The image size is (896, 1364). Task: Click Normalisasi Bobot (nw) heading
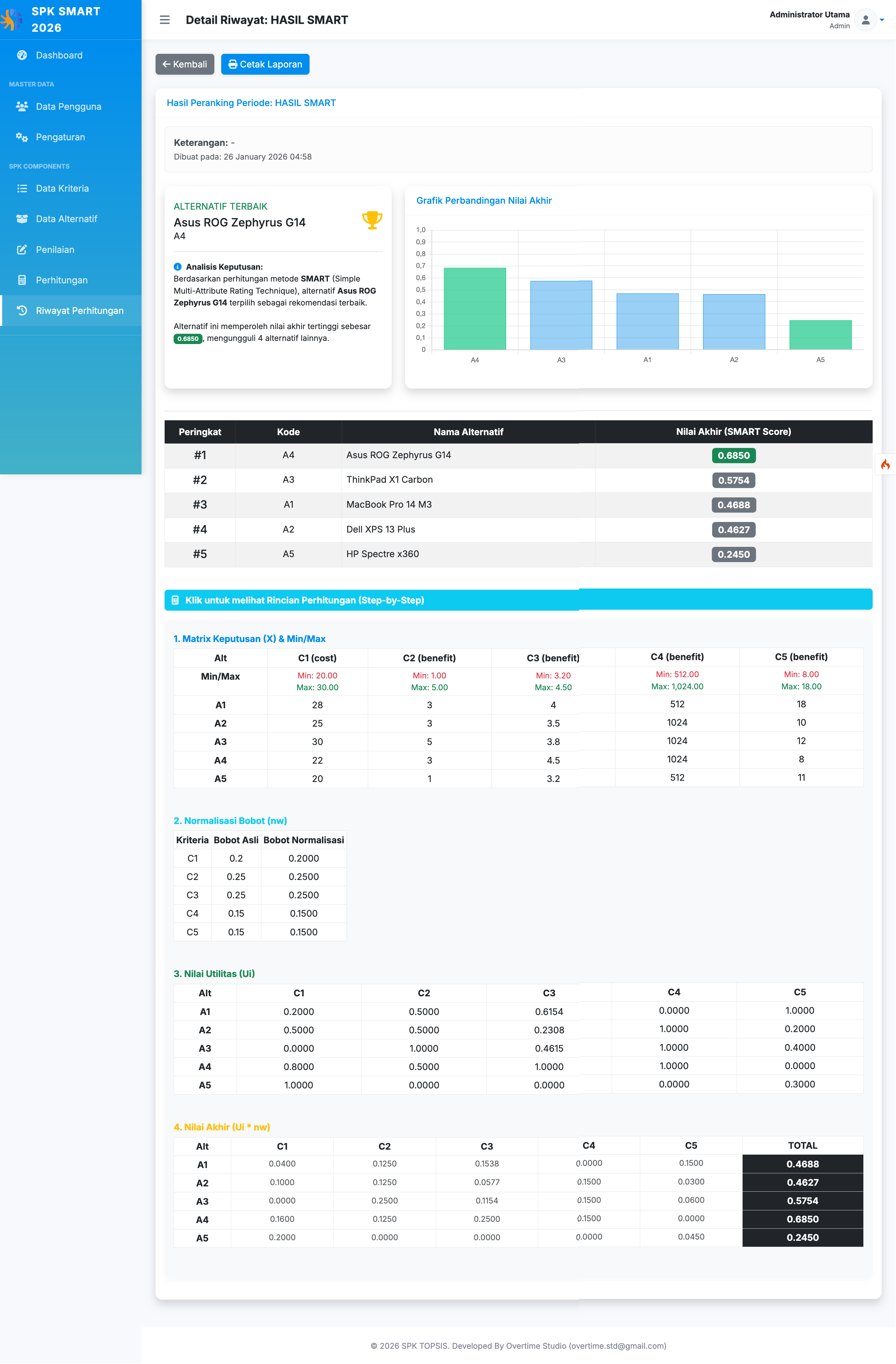tap(230, 821)
